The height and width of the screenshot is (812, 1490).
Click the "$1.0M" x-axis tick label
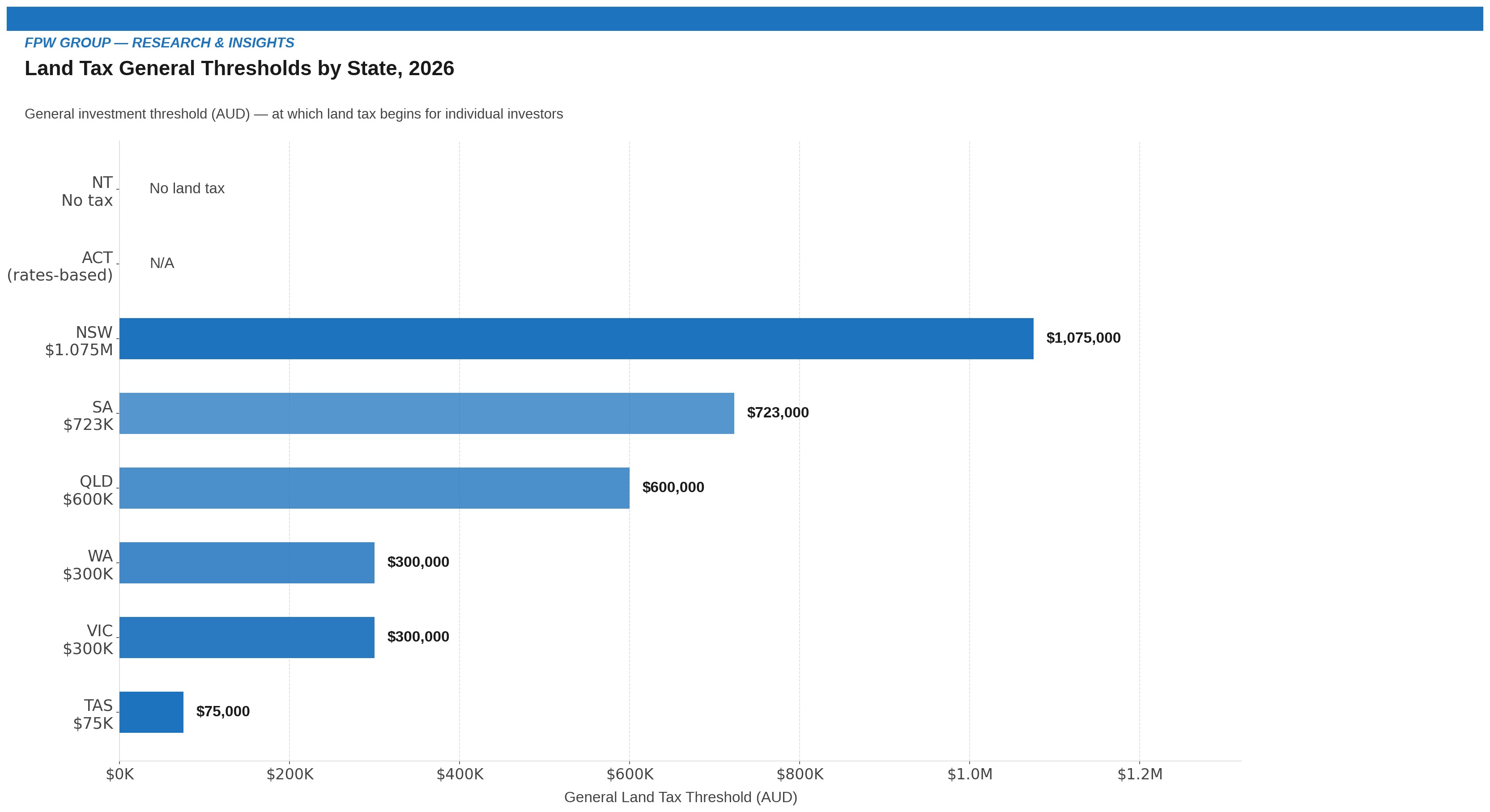click(x=970, y=774)
